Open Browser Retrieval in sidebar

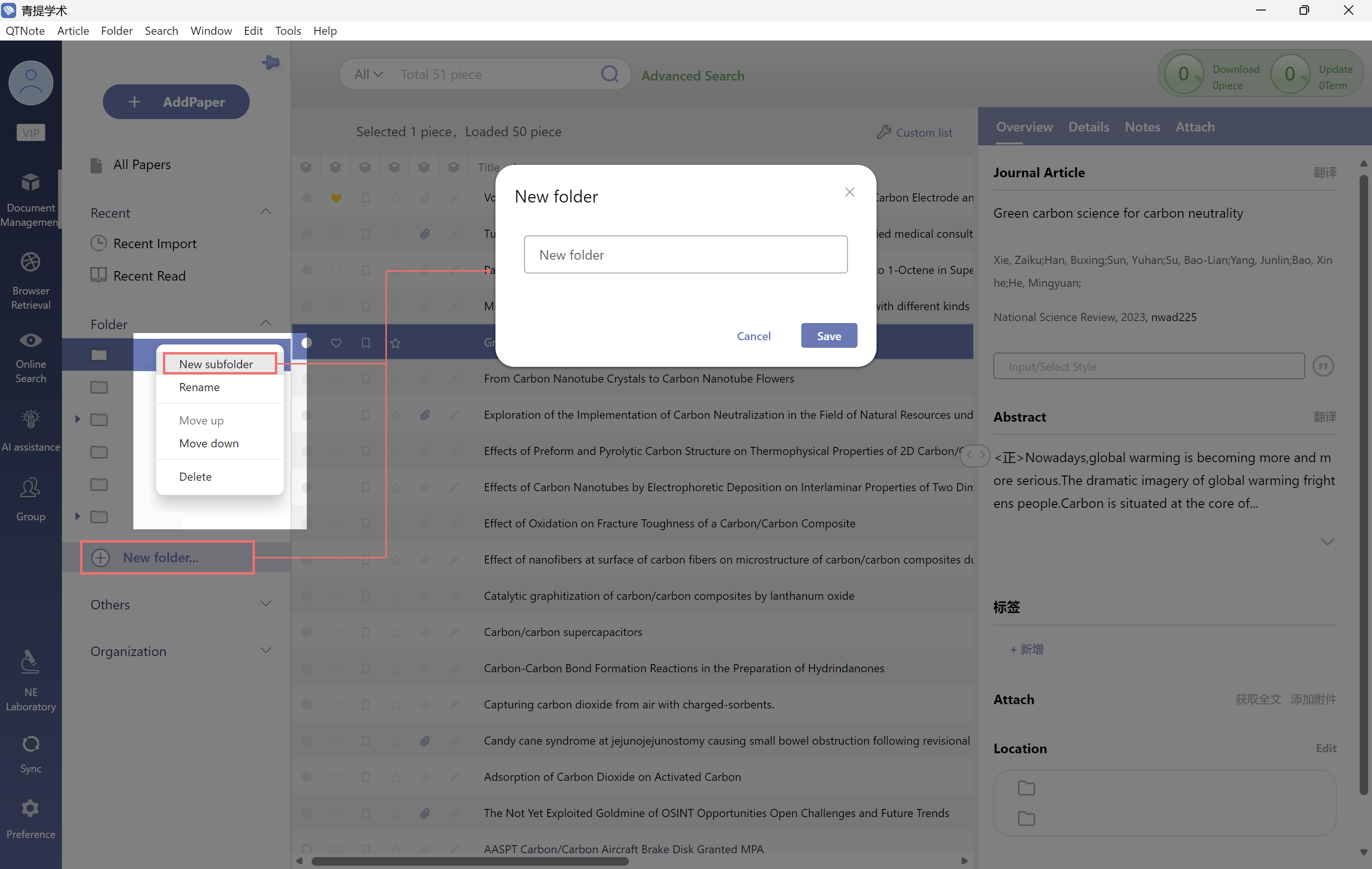click(x=31, y=281)
